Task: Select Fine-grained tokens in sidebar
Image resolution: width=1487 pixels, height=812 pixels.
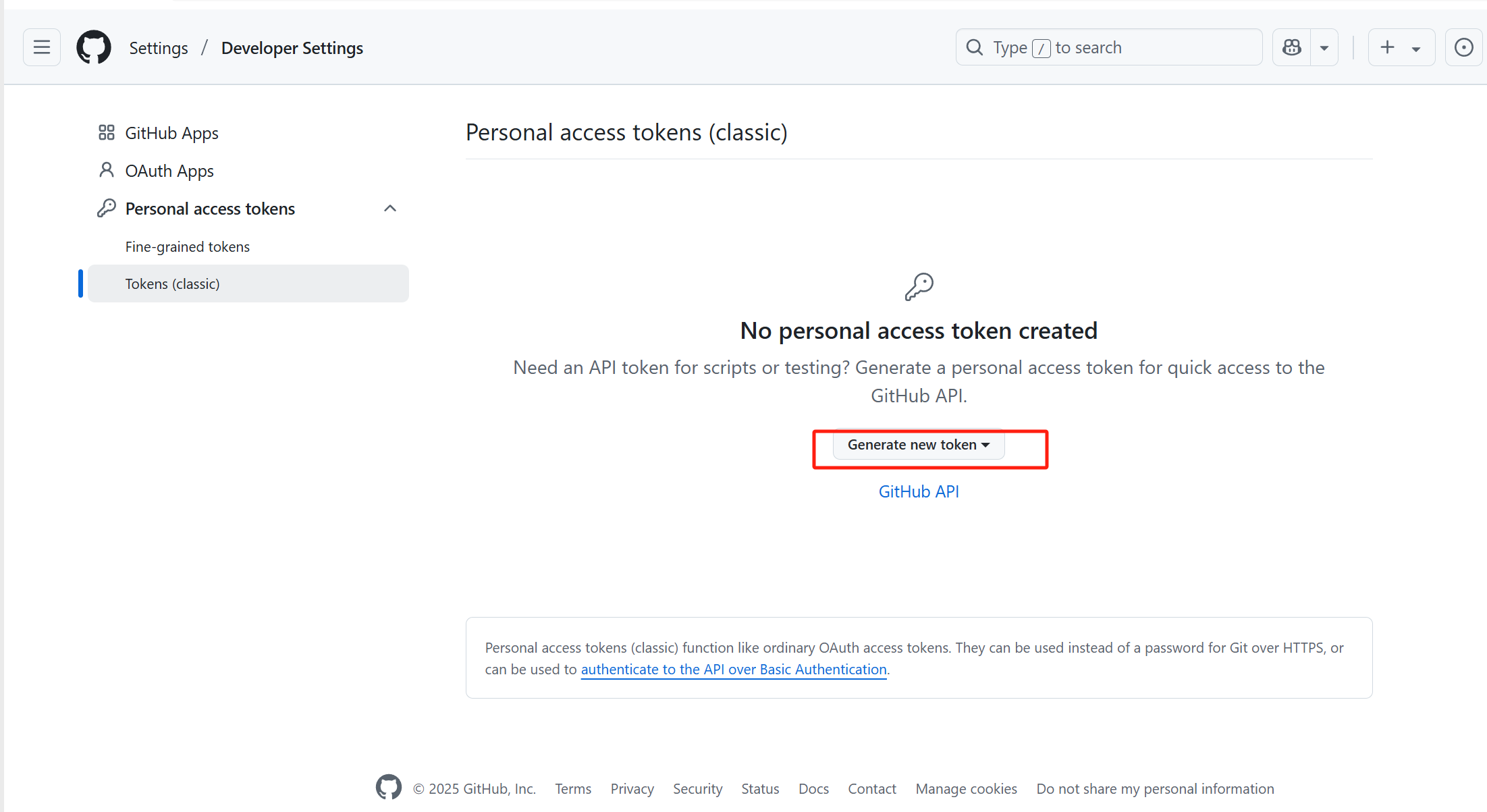Action: [x=187, y=246]
